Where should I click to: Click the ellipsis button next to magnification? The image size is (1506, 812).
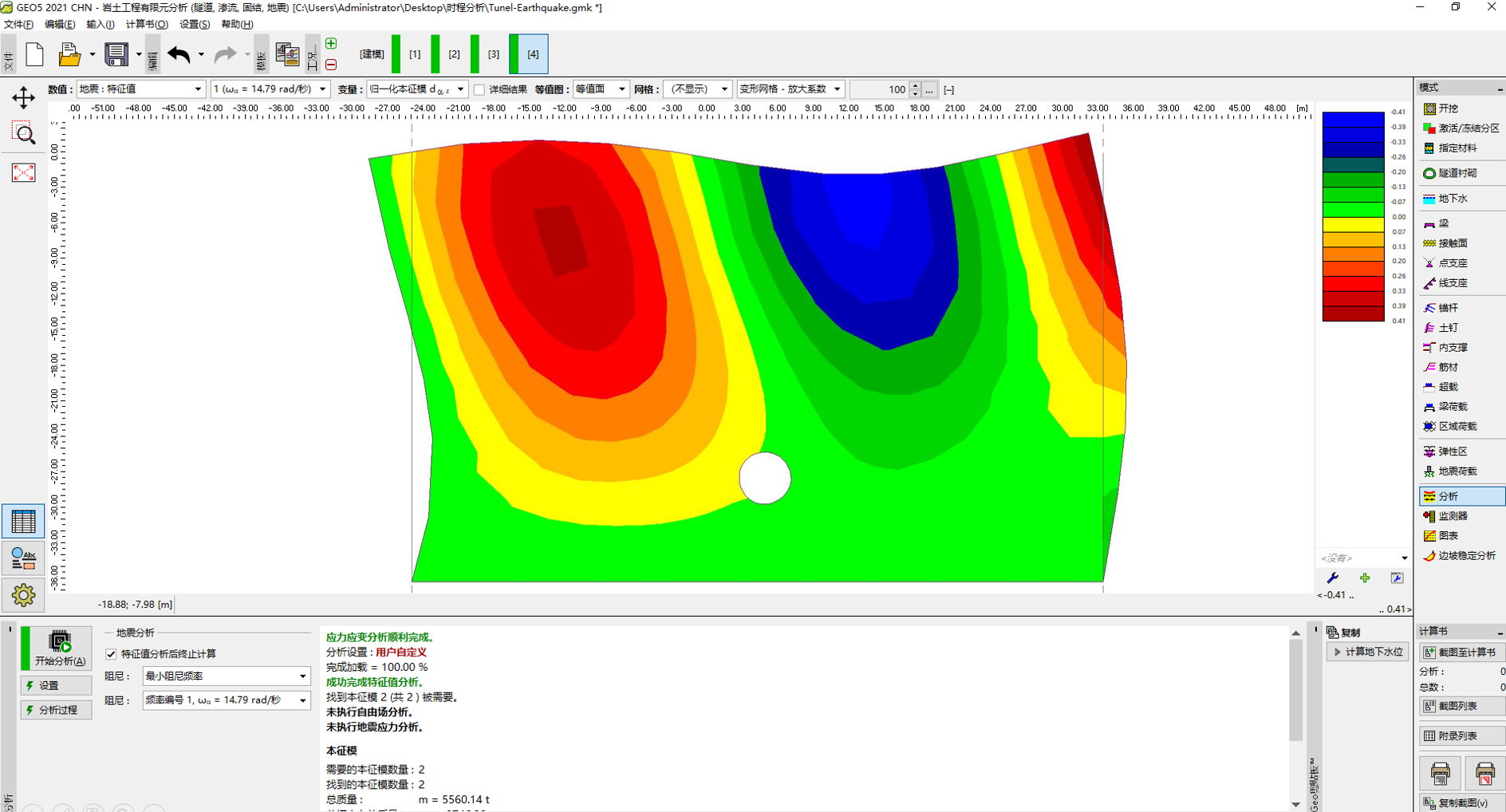929,89
